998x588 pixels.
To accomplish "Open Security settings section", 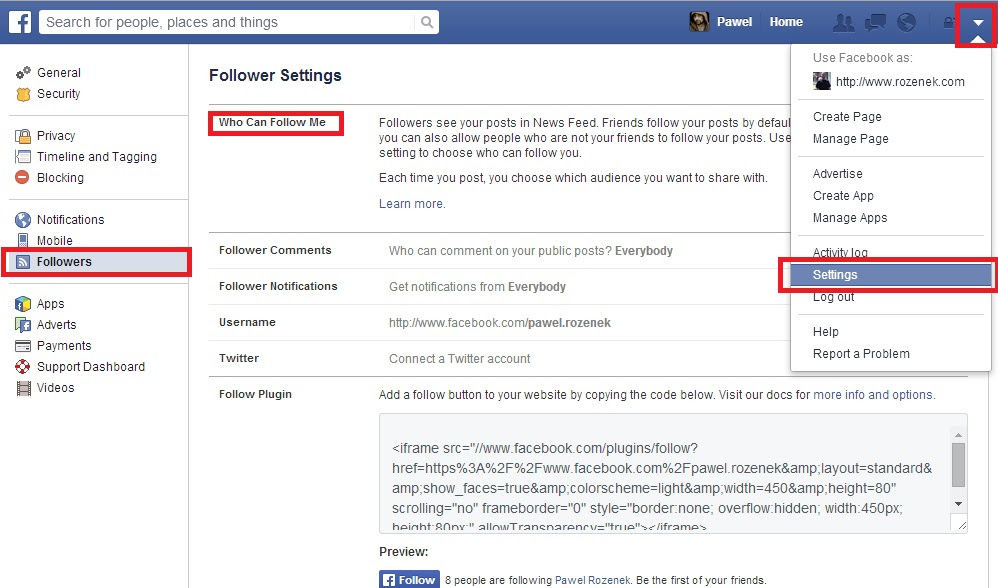I will [59, 94].
